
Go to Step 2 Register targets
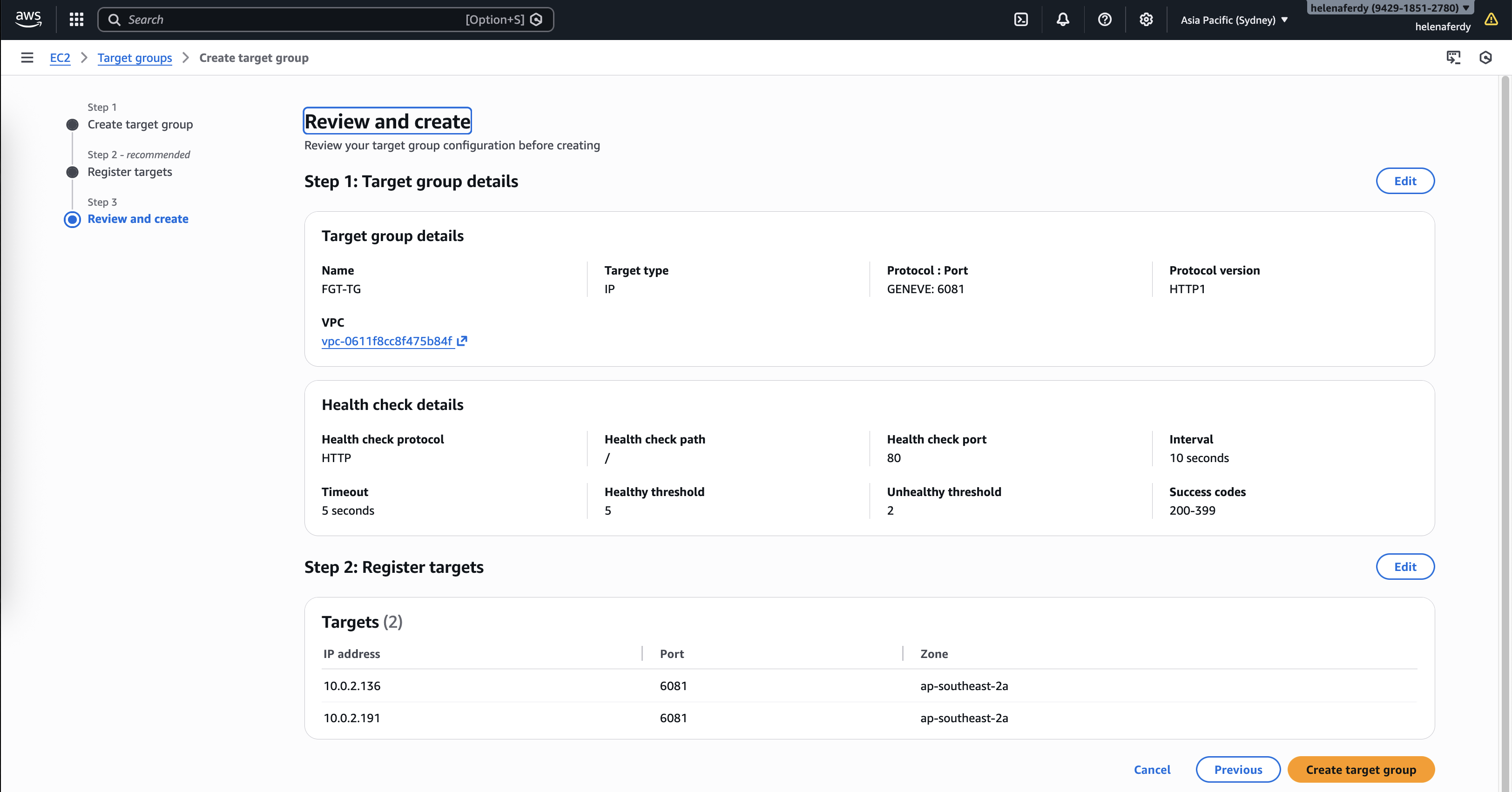point(130,172)
